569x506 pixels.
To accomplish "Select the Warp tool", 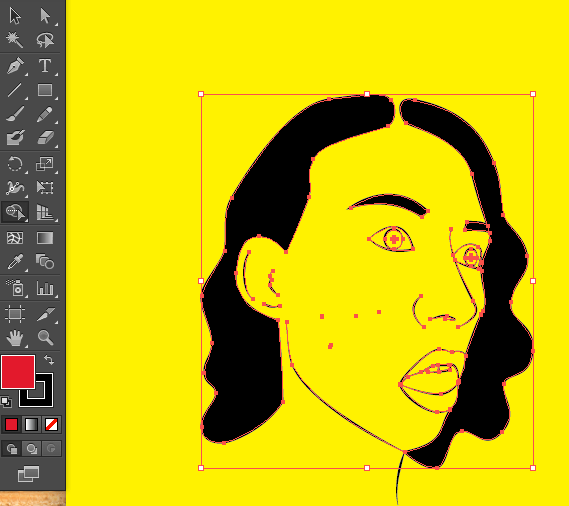I will click(x=15, y=188).
